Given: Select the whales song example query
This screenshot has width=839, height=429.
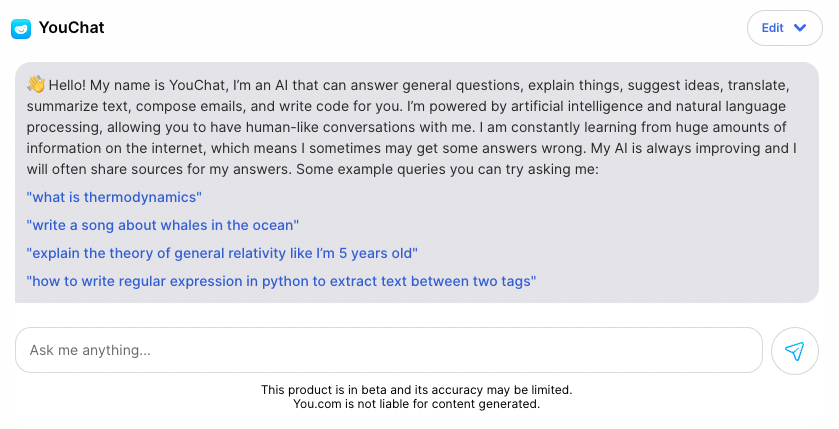Looking at the screenshot, I should click(x=163, y=226).
